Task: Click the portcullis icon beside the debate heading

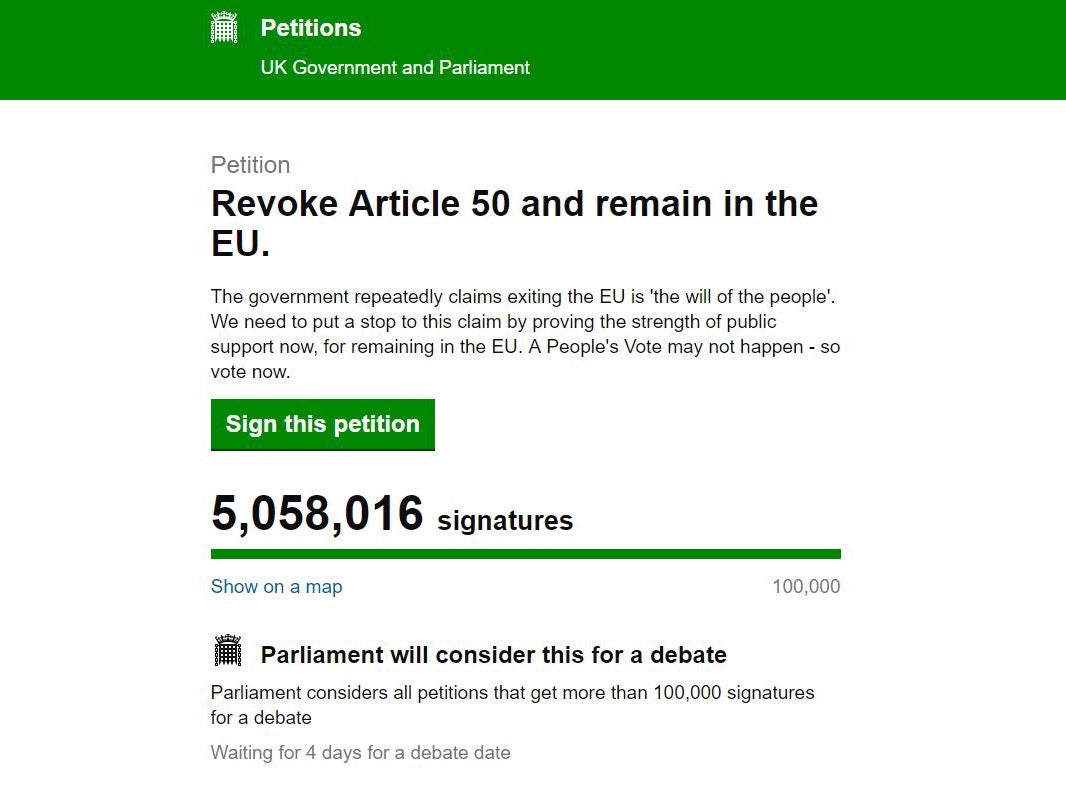Action: [x=228, y=651]
